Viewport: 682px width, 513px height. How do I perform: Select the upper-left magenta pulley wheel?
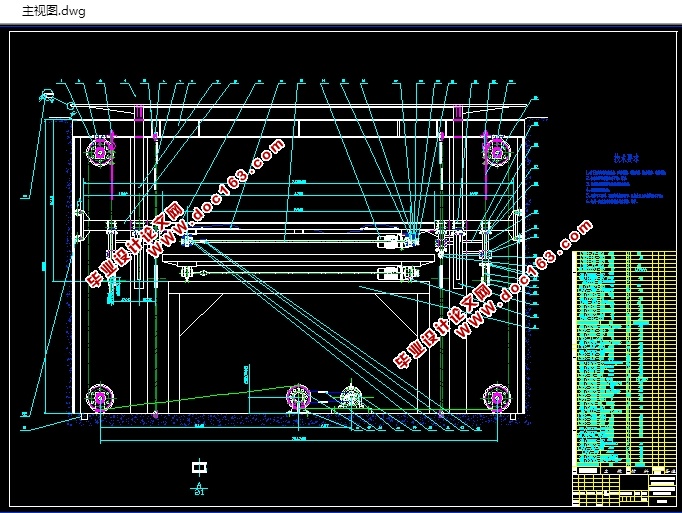(100, 152)
